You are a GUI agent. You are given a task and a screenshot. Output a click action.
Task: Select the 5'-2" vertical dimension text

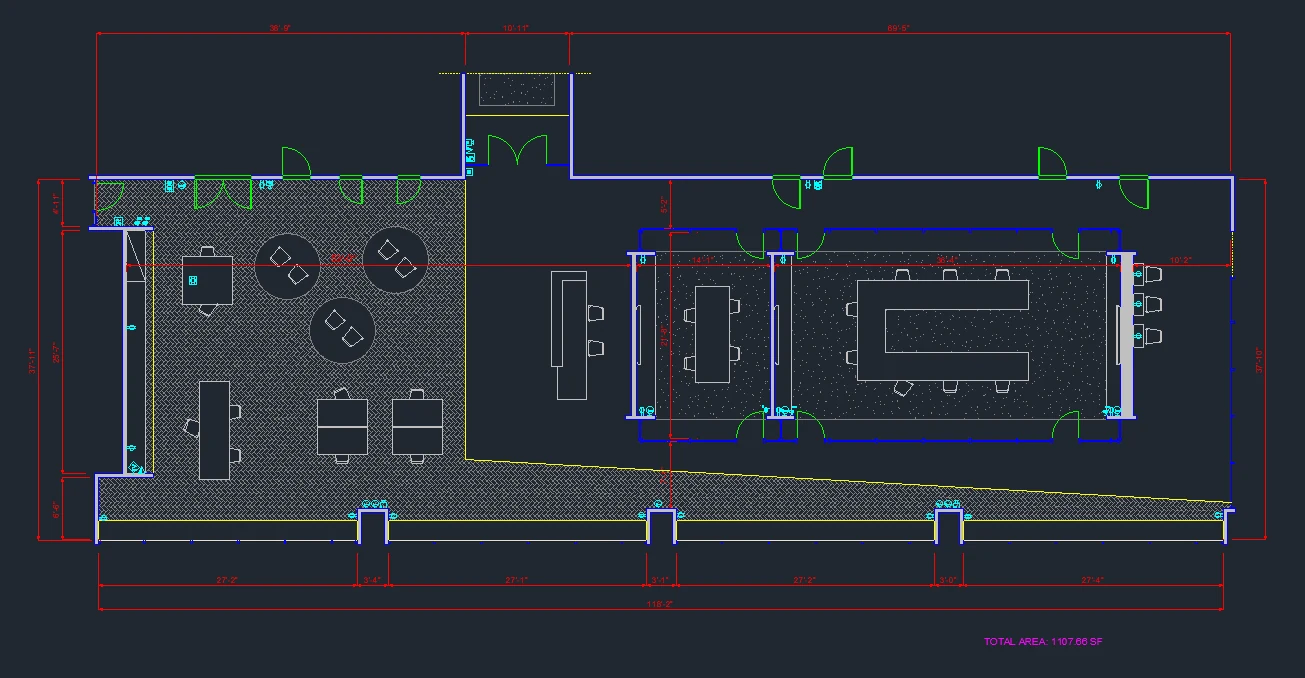coord(666,206)
